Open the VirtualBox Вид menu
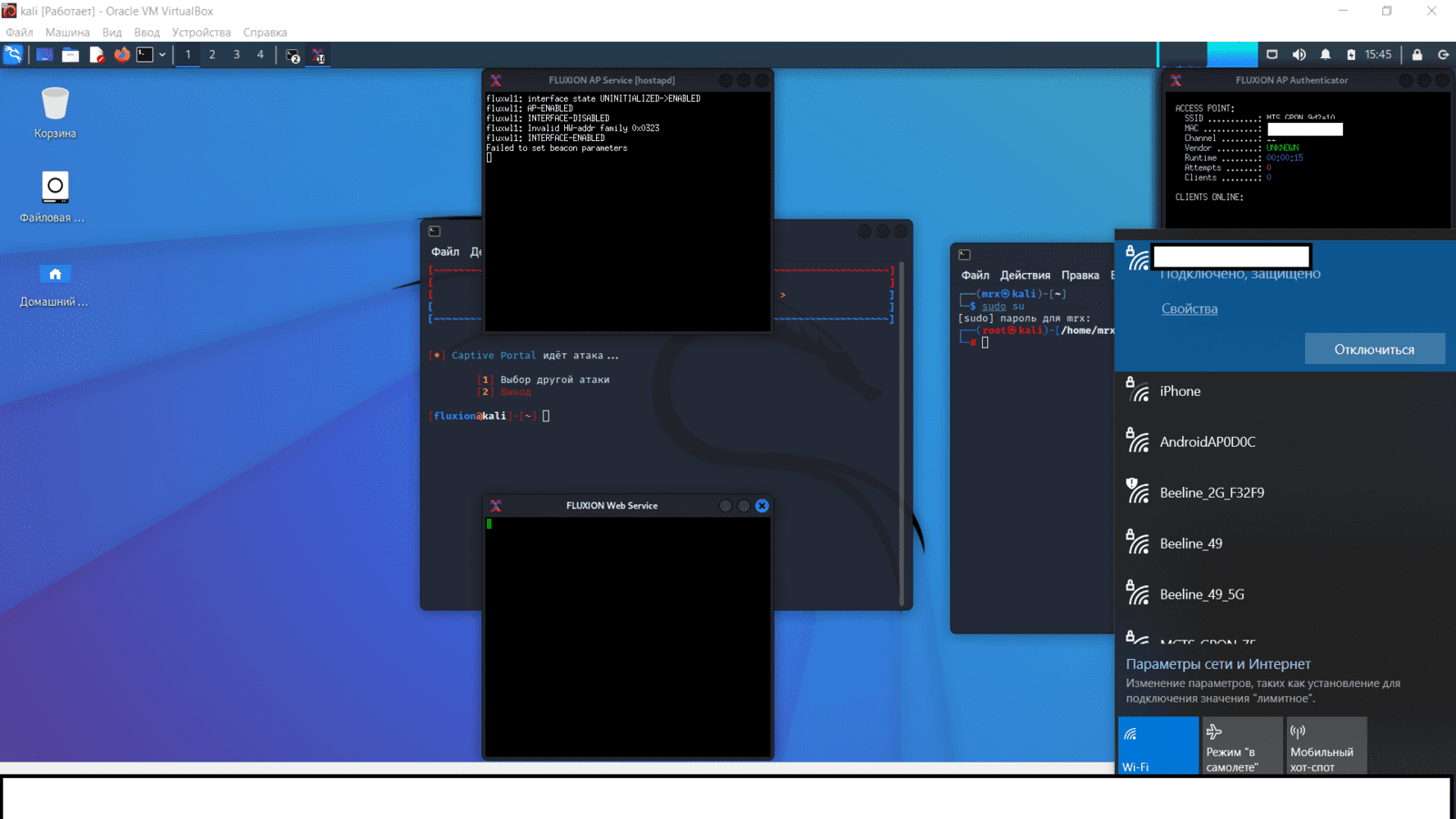 112,32
